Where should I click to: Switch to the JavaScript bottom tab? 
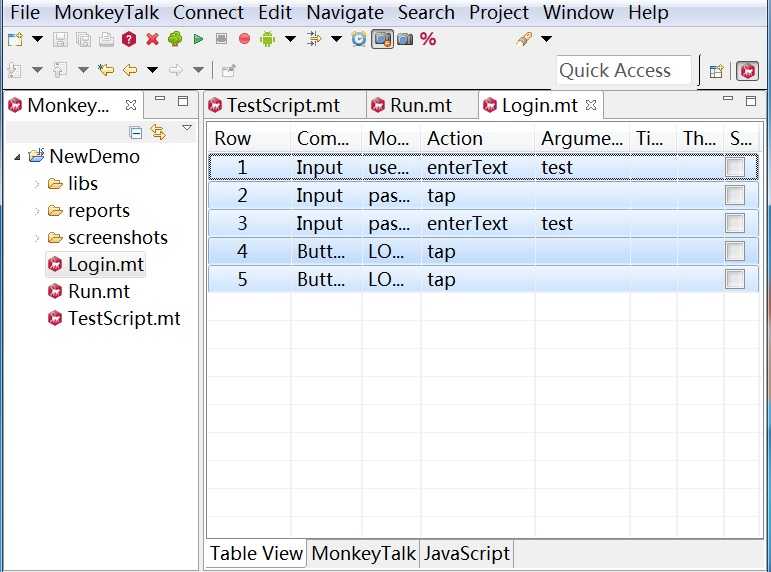tap(466, 554)
